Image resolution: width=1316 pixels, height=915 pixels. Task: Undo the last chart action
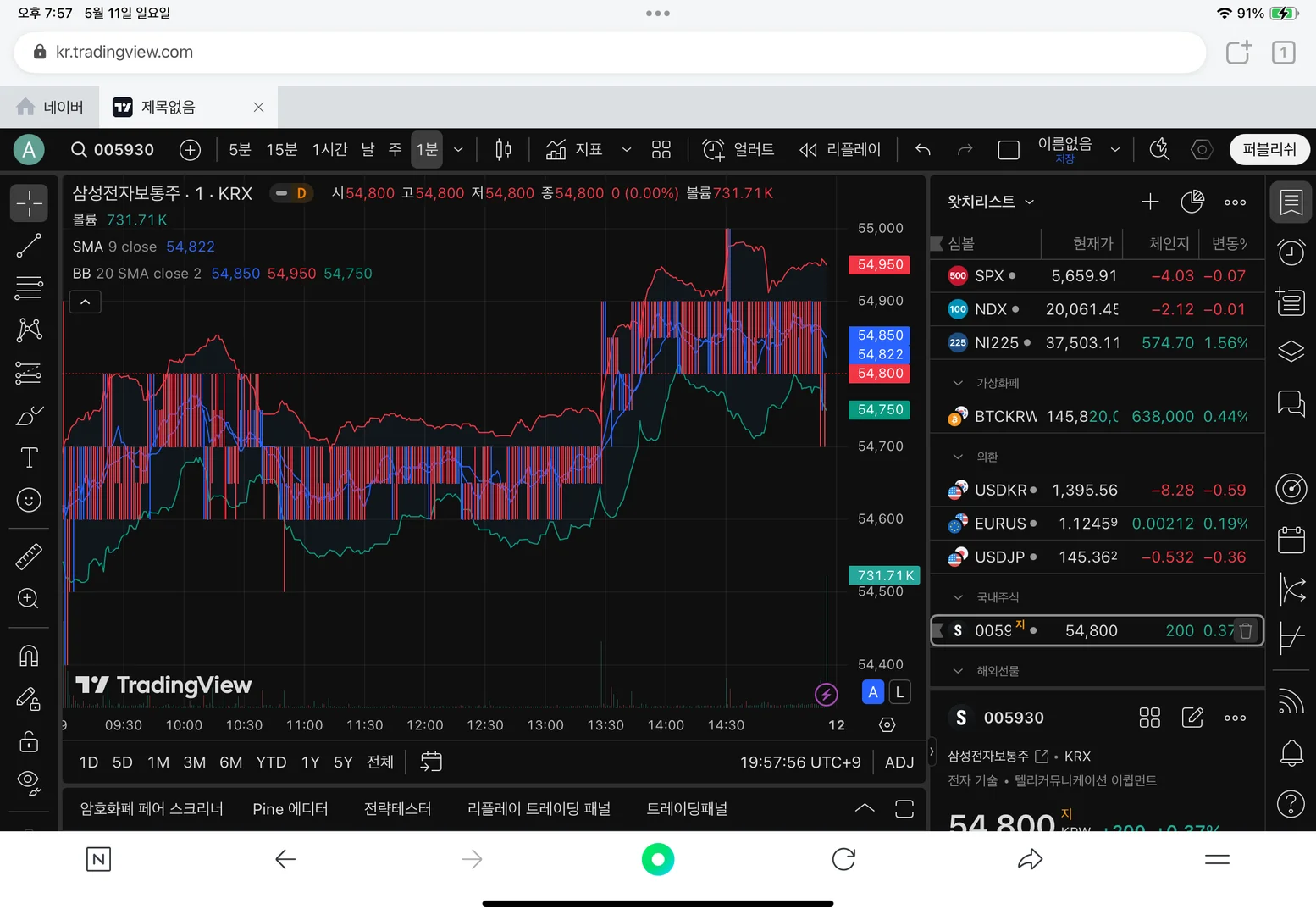(x=923, y=150)
